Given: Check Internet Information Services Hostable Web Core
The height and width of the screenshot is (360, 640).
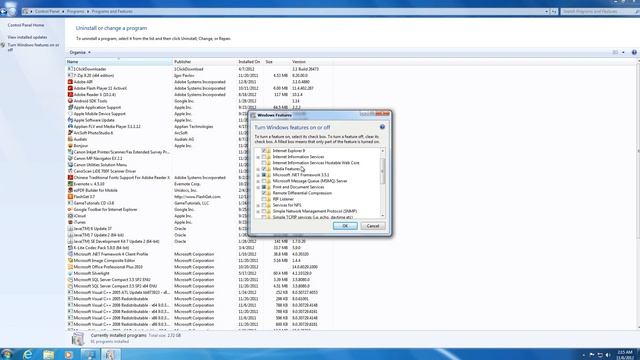Looking at the screenshot, I should [264, 163].
